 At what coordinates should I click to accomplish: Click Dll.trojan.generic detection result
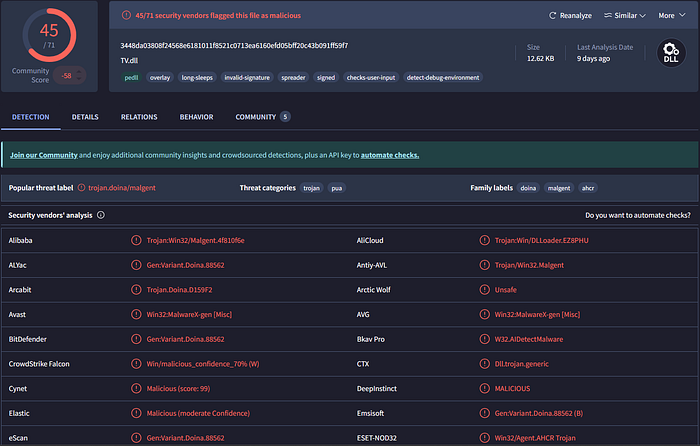tap(521, 364)
